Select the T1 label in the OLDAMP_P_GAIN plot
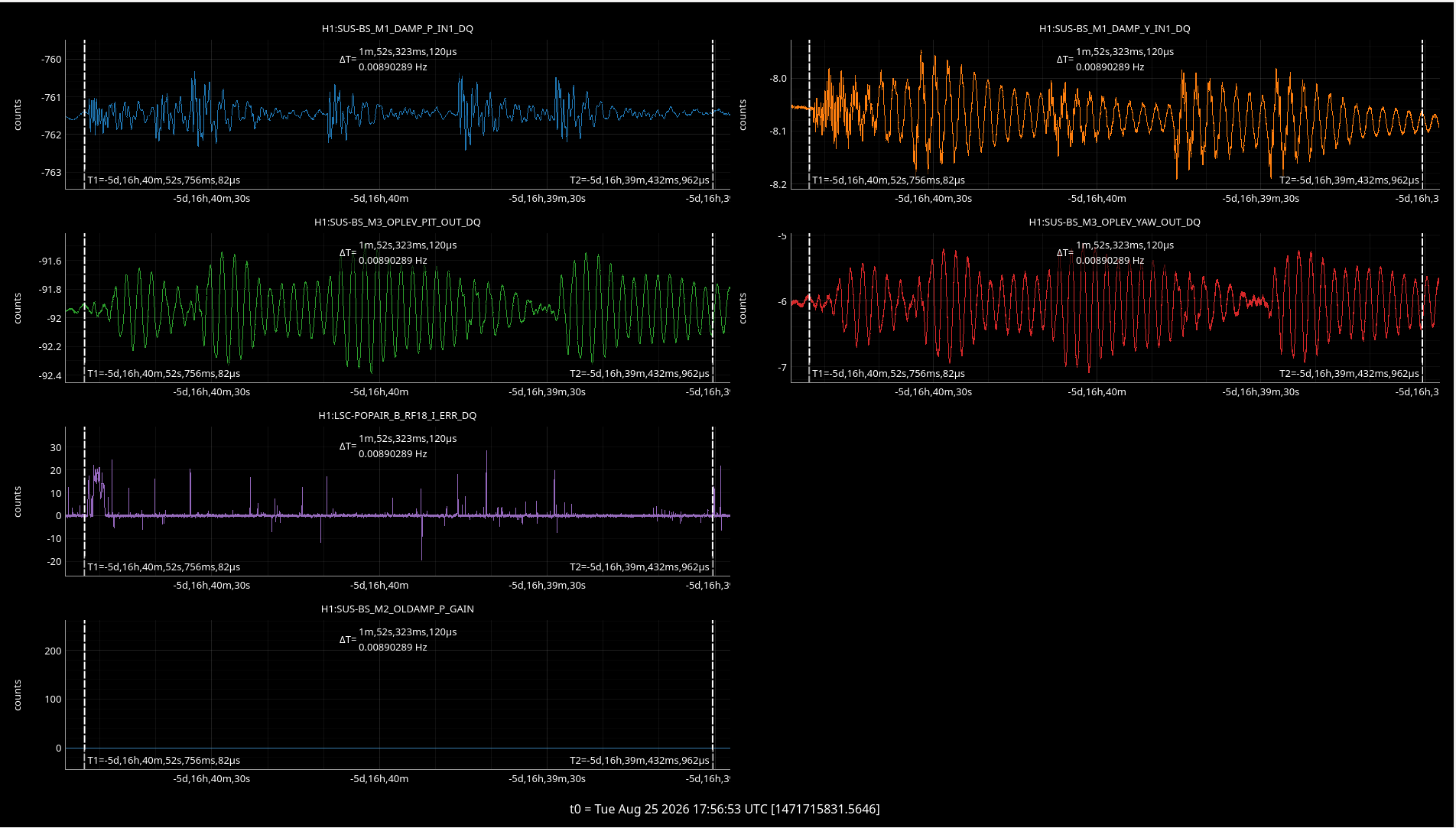The width and height of the screenshot is (1456, 828). coord(164,761)
